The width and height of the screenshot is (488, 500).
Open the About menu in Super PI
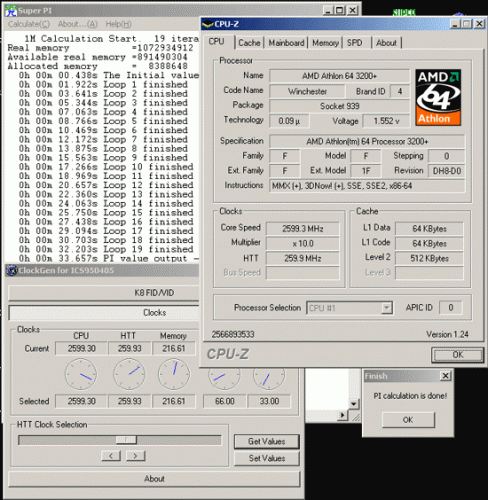pos(78,24)
